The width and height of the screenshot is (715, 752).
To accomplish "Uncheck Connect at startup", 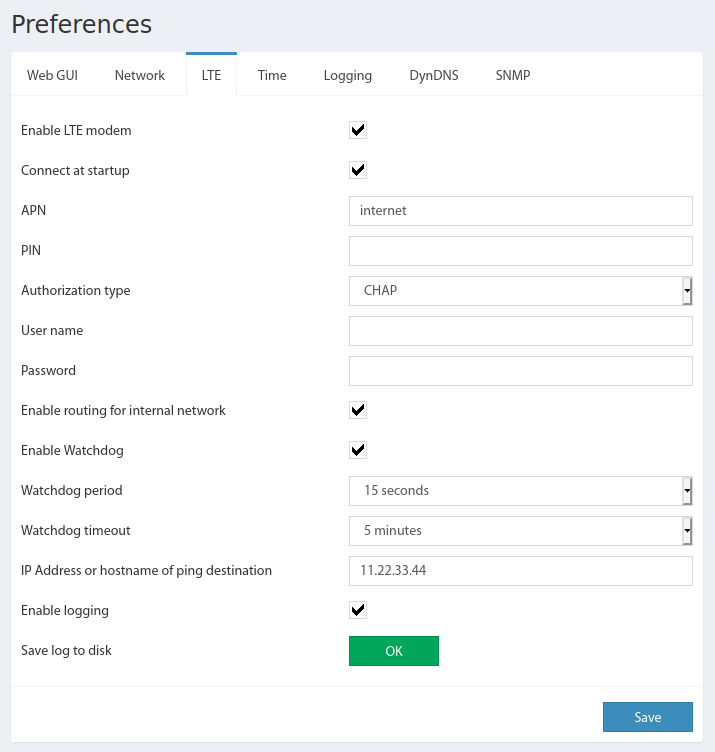I will 357,170.
